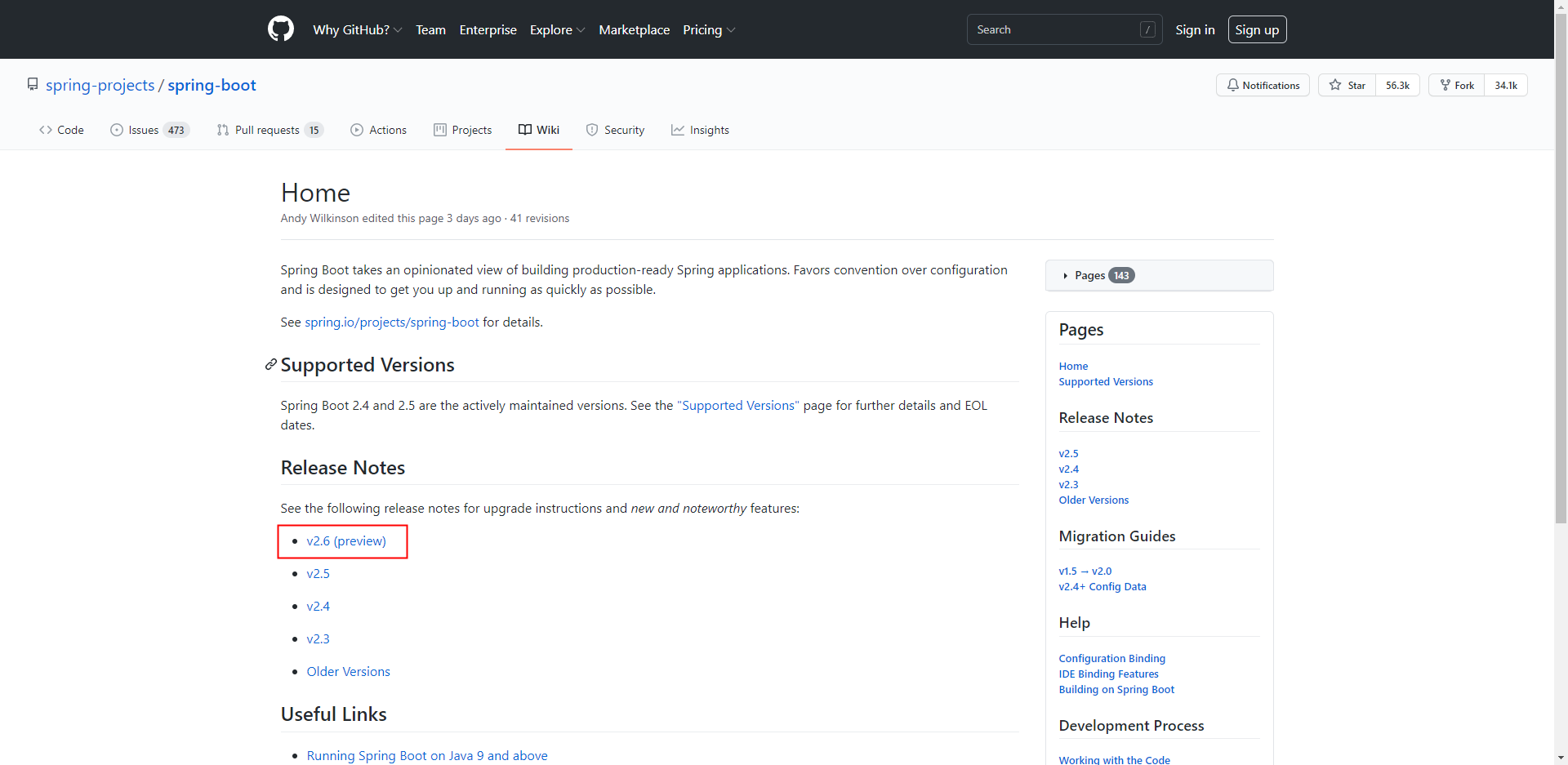Click the scrollbar up arrow
This screenshot has width=1568, height=765.
[x=1561, y=7]
